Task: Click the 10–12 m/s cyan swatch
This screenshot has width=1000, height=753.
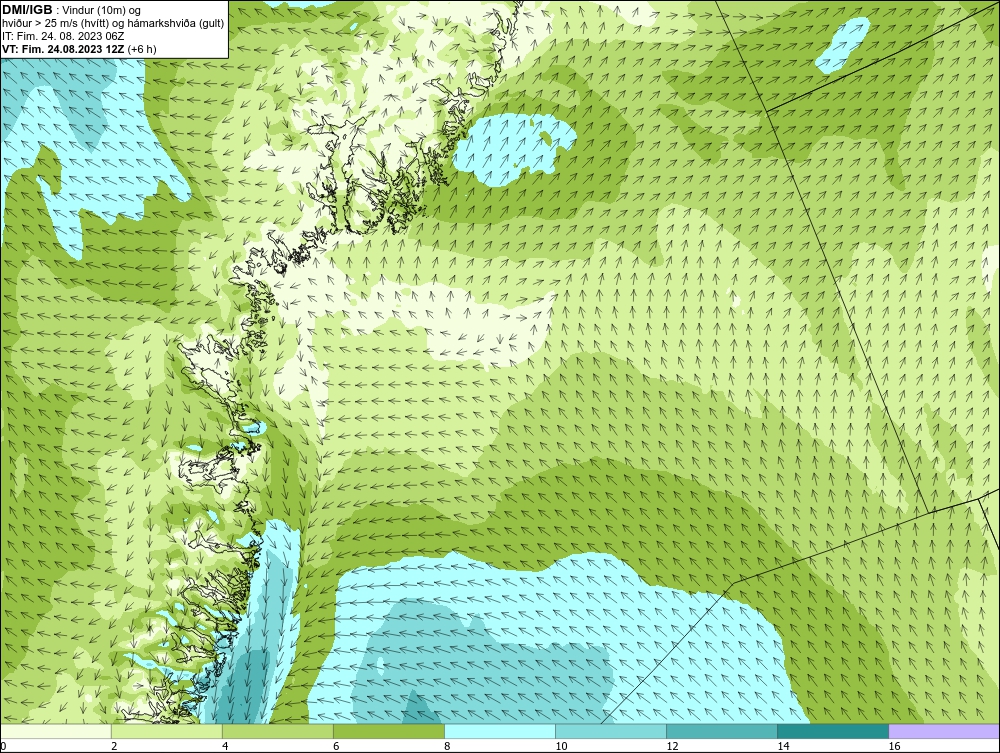Action: pyautogui.click(x=611, y=731)
